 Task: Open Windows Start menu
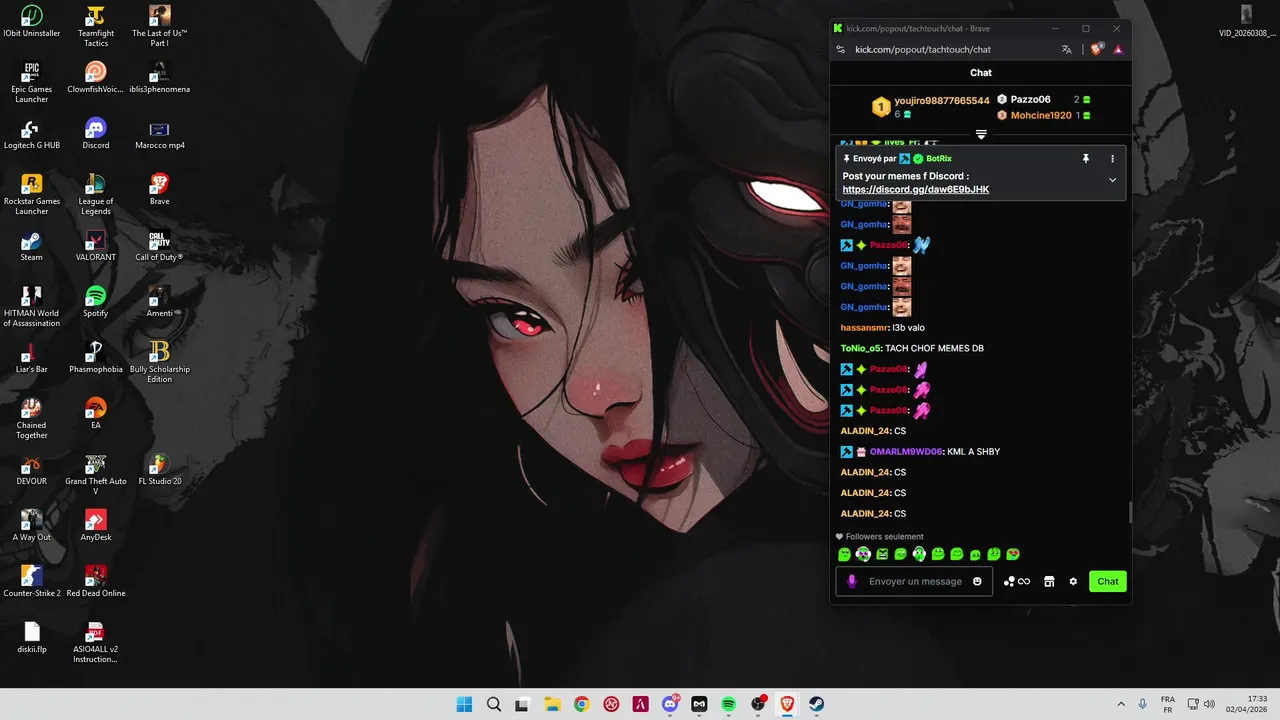point(465,704)
